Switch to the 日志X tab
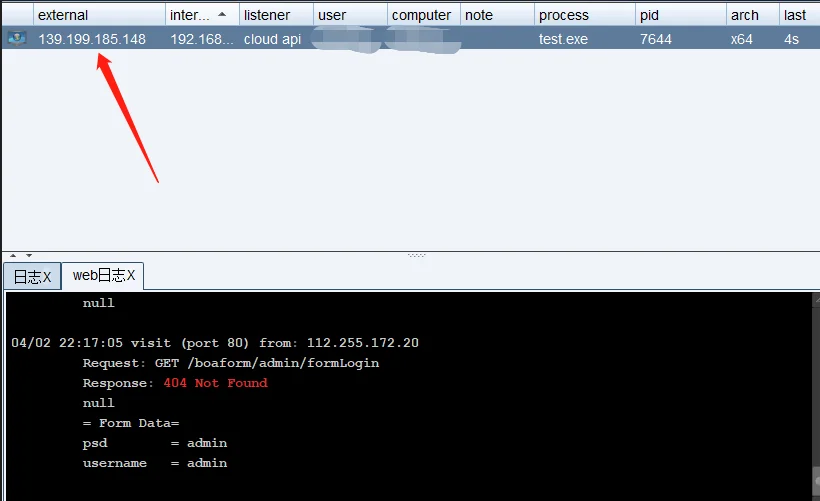This screenshot has width=820, height=501. tap(32, 277)
